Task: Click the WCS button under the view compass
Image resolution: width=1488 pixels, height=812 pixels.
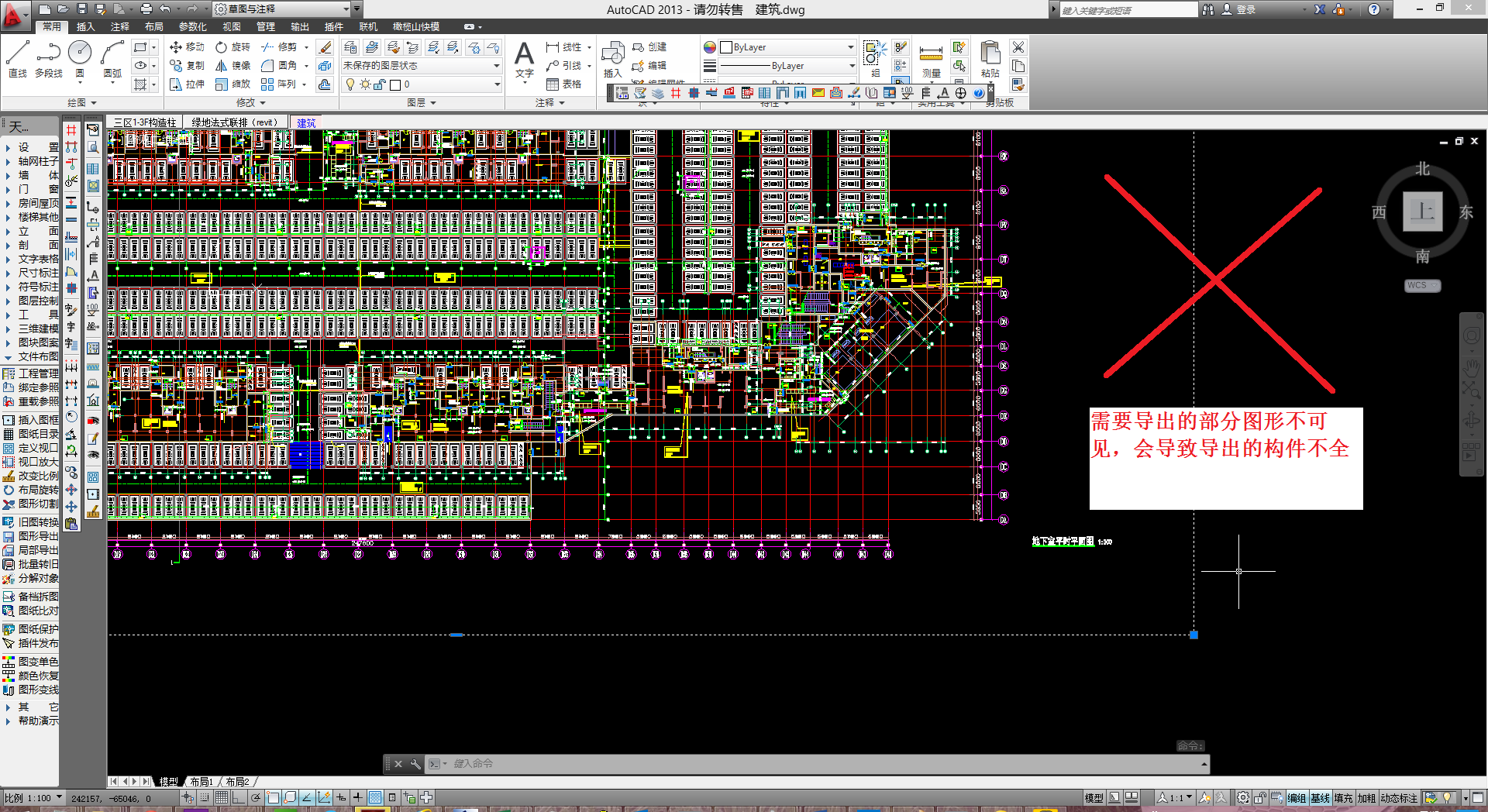Action: click(x=1421, y=285)
